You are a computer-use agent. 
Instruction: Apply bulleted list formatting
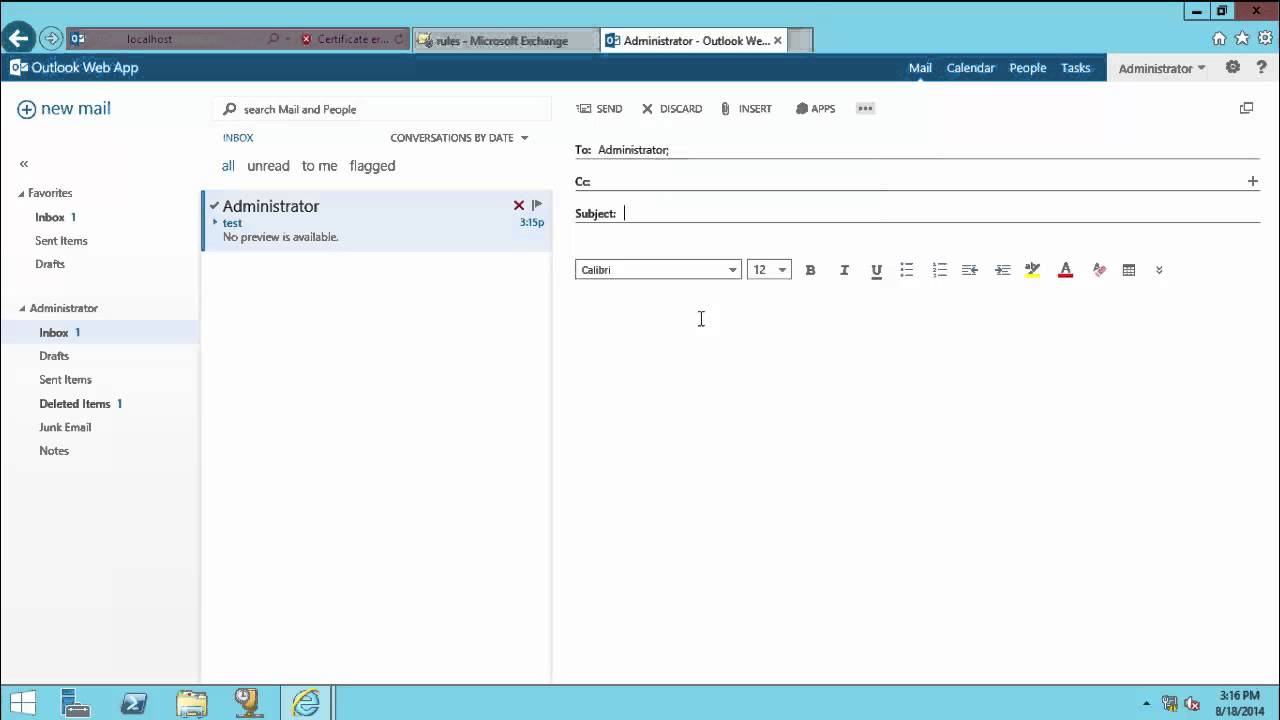(x=907, y=270)
